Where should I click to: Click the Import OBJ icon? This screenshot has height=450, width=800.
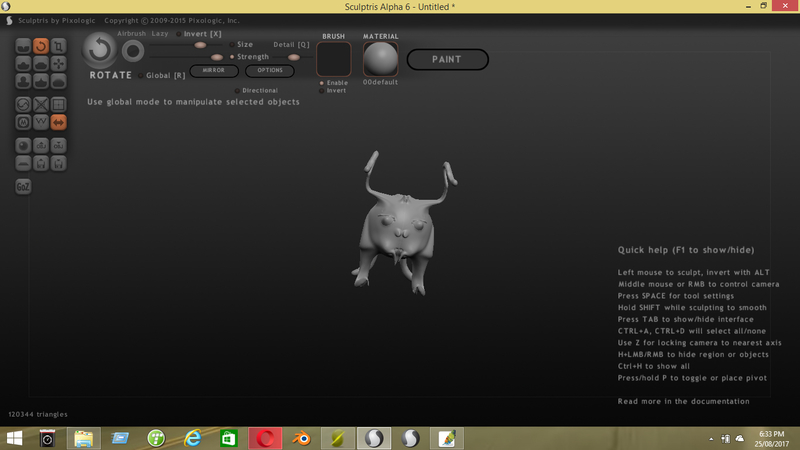click(x=41, y=146)
